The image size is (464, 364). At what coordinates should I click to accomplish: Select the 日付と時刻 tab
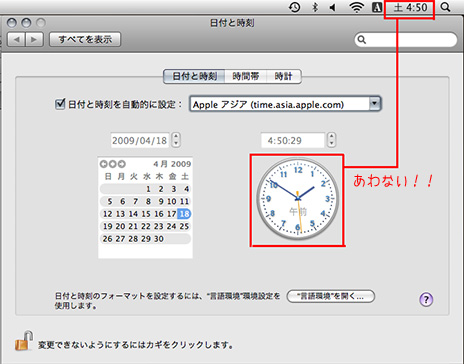pos(194,76)
